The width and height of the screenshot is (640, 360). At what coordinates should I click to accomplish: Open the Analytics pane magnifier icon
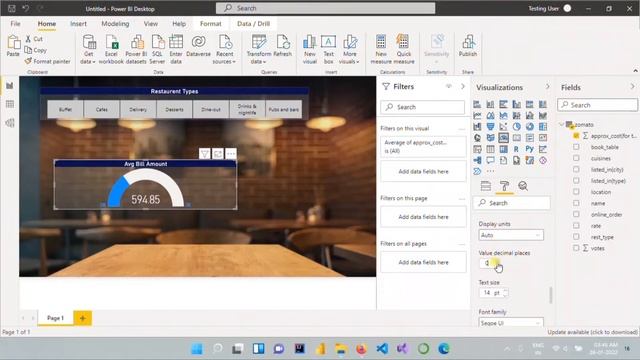(523, 186)
